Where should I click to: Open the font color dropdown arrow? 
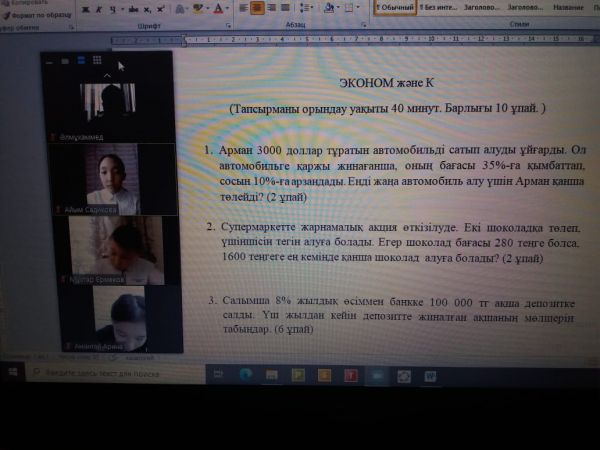pos(227,9)
